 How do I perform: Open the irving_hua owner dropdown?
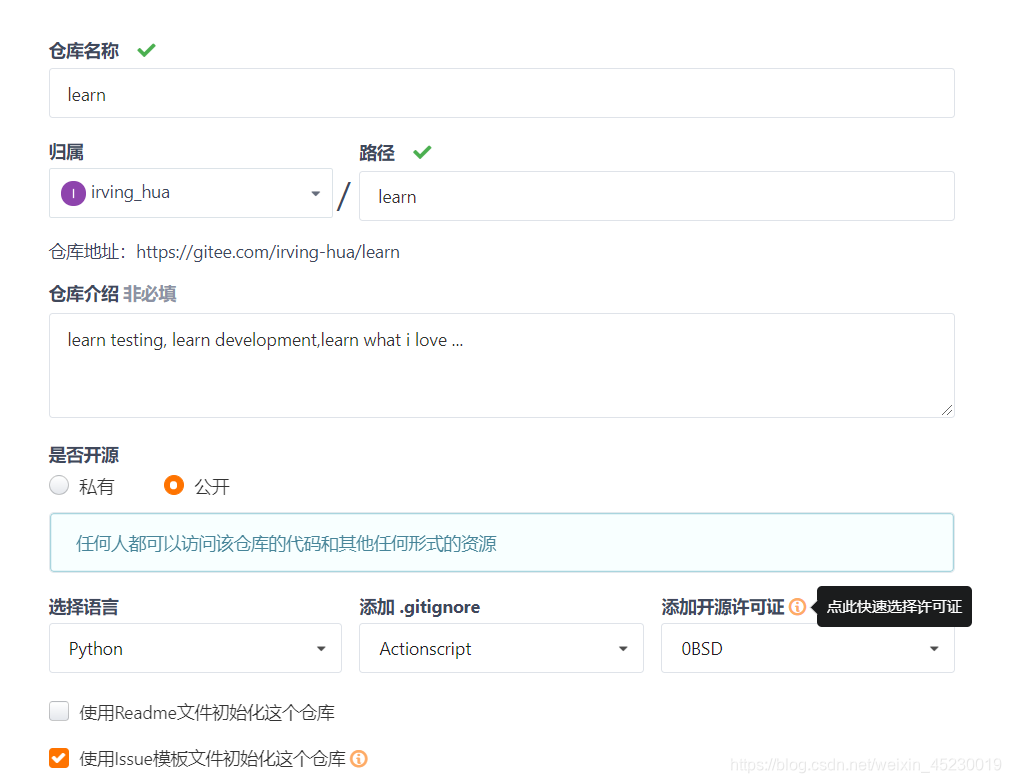click(x=191, y=193)
